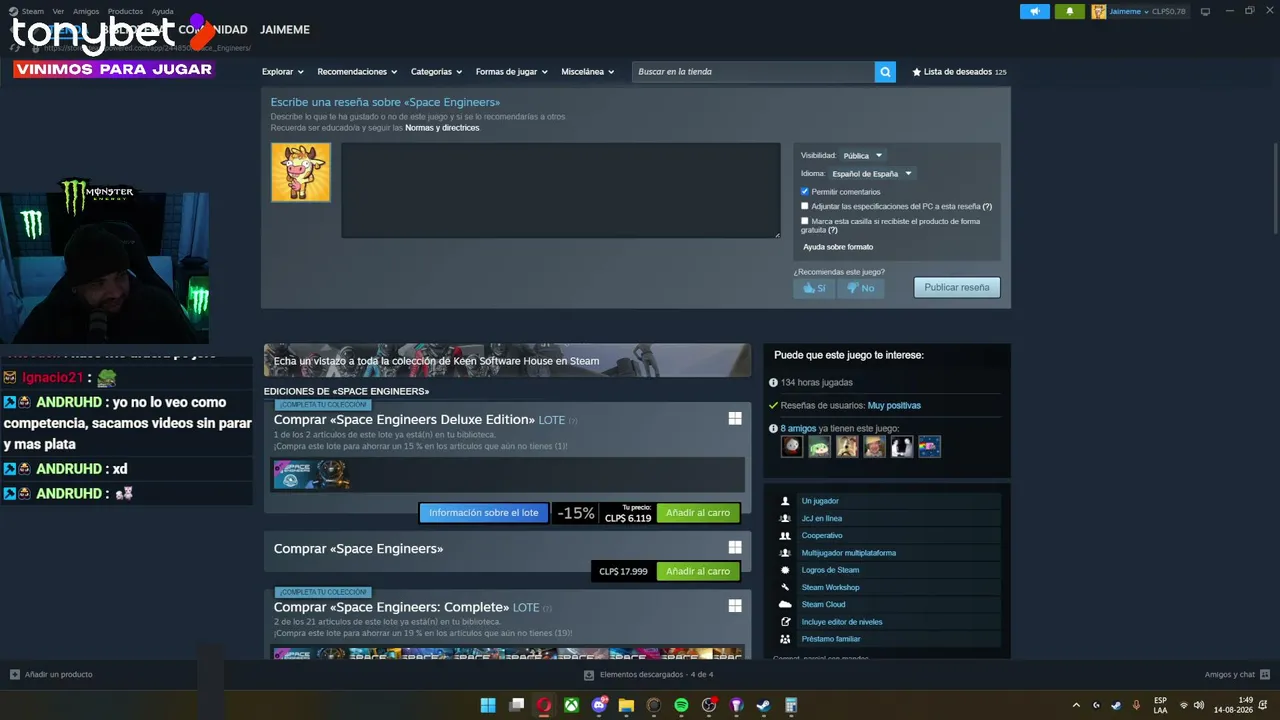Open File Explorer from the taskbar
This screenshot has height=720, width=1280.
coord(626,705)
